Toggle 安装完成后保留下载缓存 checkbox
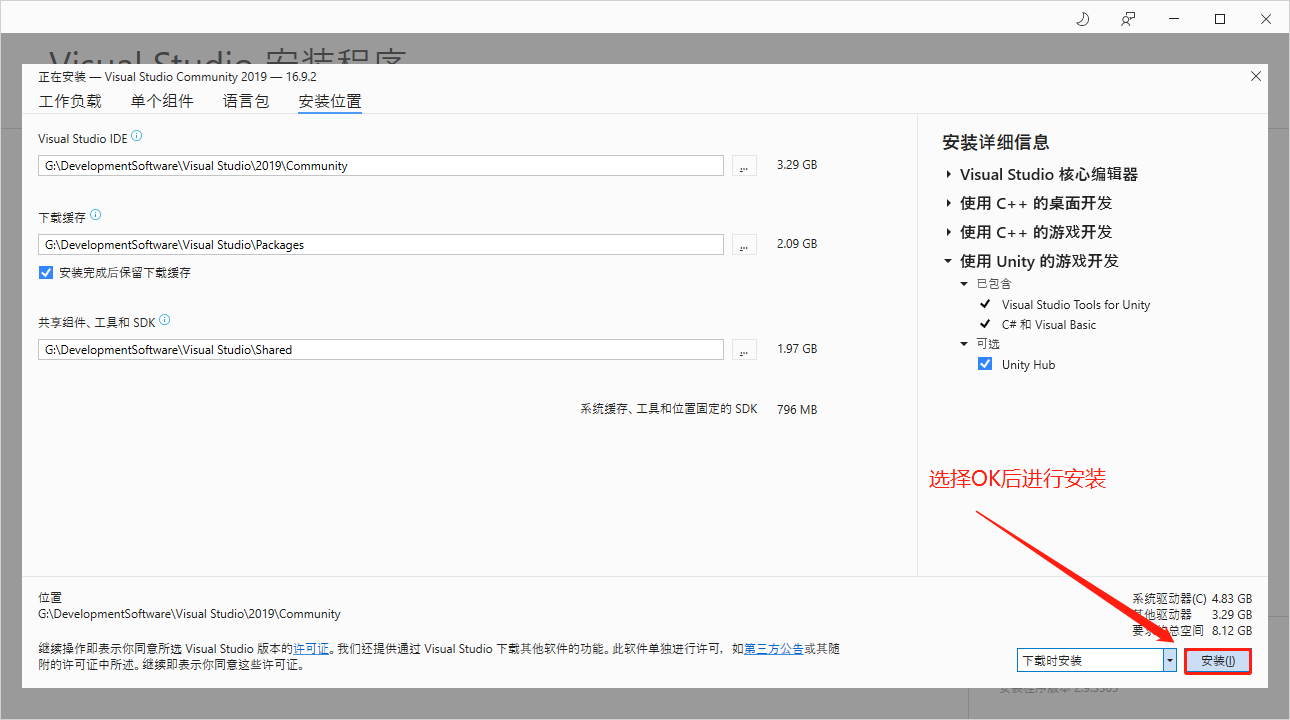1290x720 pixels. pyautogui.click(x=46, y=272)
